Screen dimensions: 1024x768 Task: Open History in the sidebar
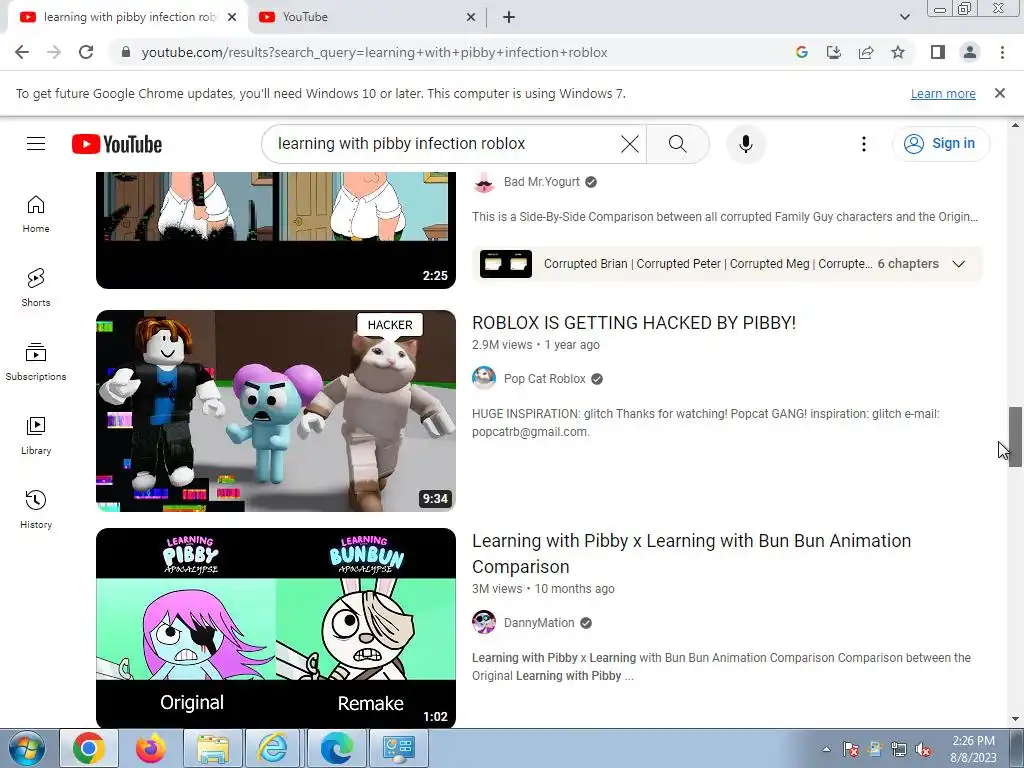36,509
